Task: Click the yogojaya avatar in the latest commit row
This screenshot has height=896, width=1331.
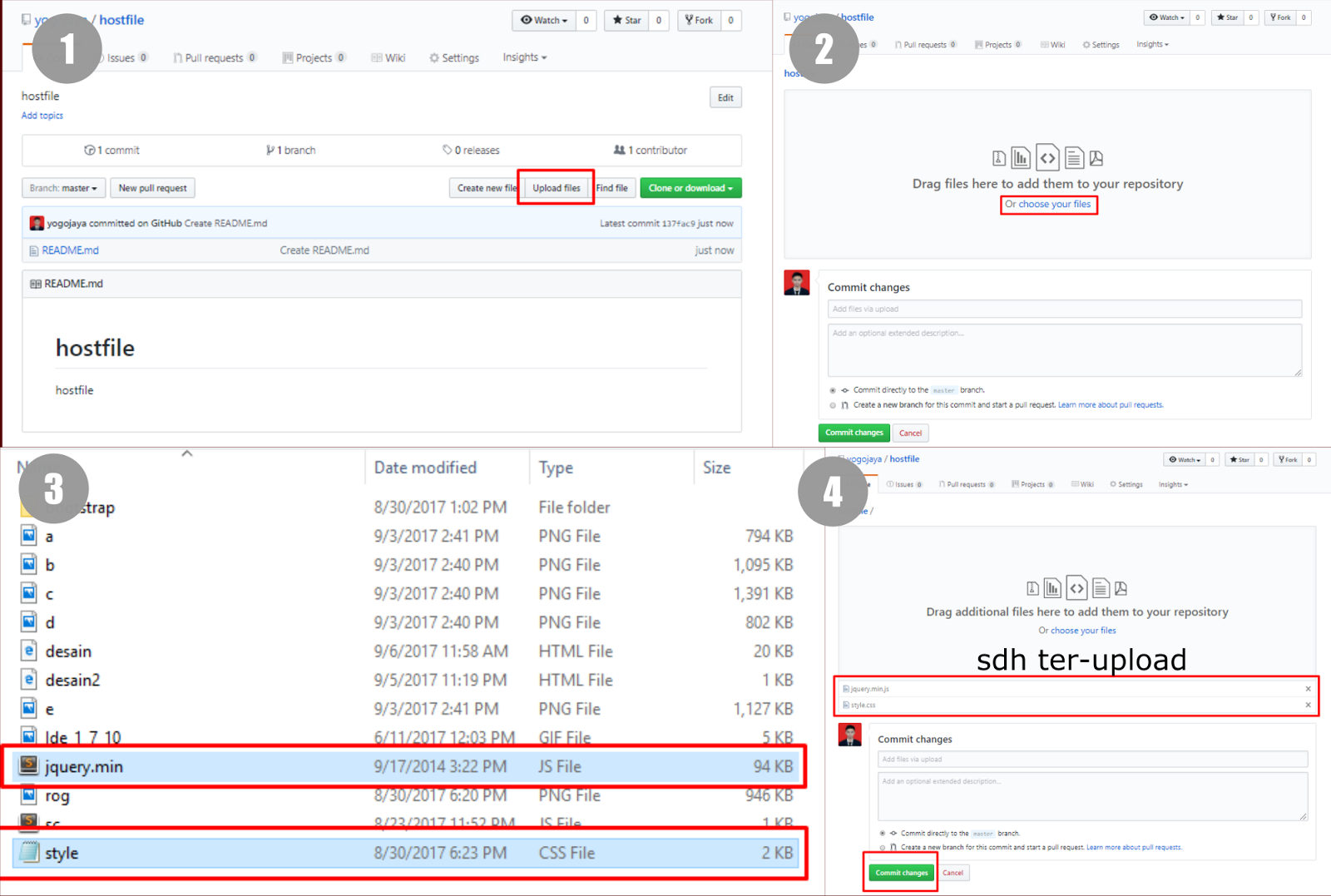Action: pos(37,223)
